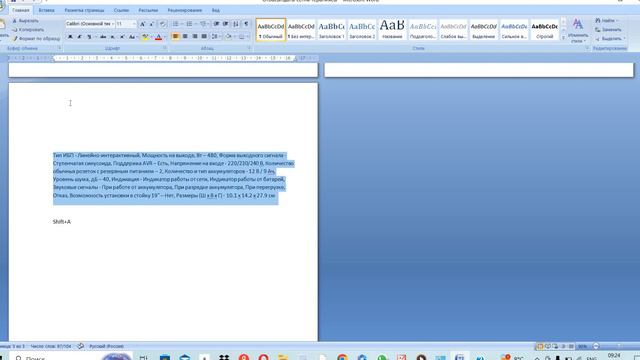The image size is (640, 360).
Task: Open the Рассылки tab
Action: pyautogui.click(x=148, y=10)
